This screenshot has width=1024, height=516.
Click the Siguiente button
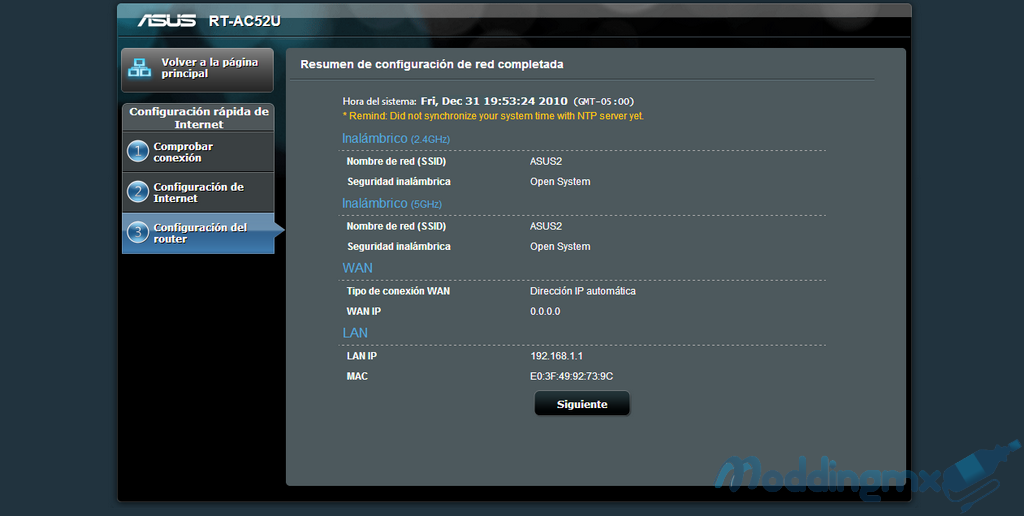(582, 404)
